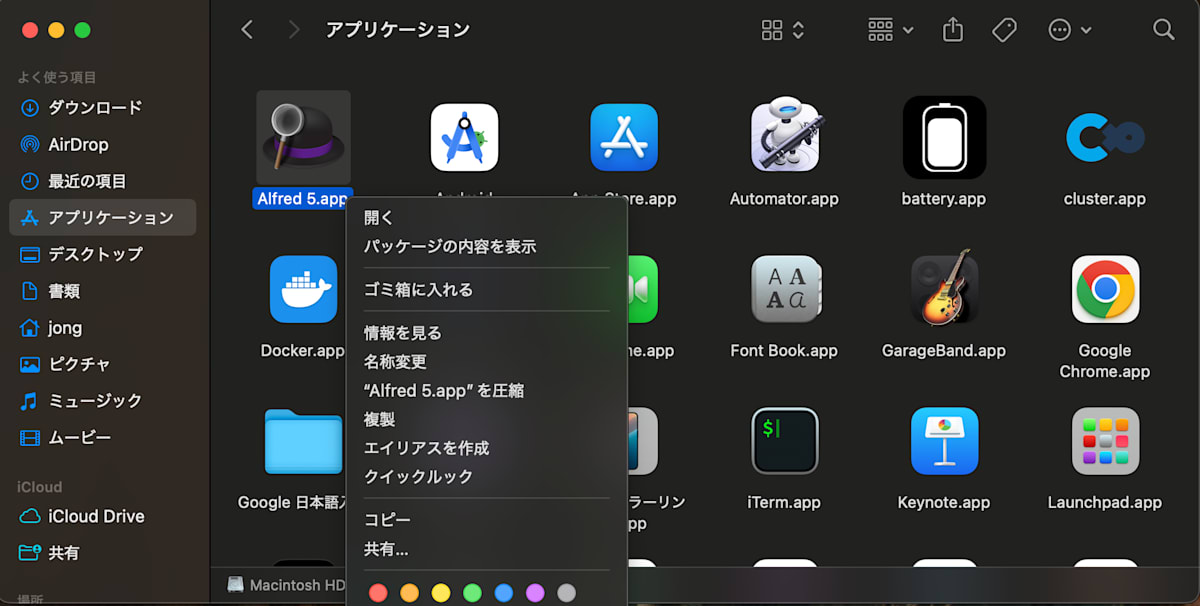Open ミュージック in the sidebar
The height and width of the screenshot is (606, 1200).
click(103, 401)
